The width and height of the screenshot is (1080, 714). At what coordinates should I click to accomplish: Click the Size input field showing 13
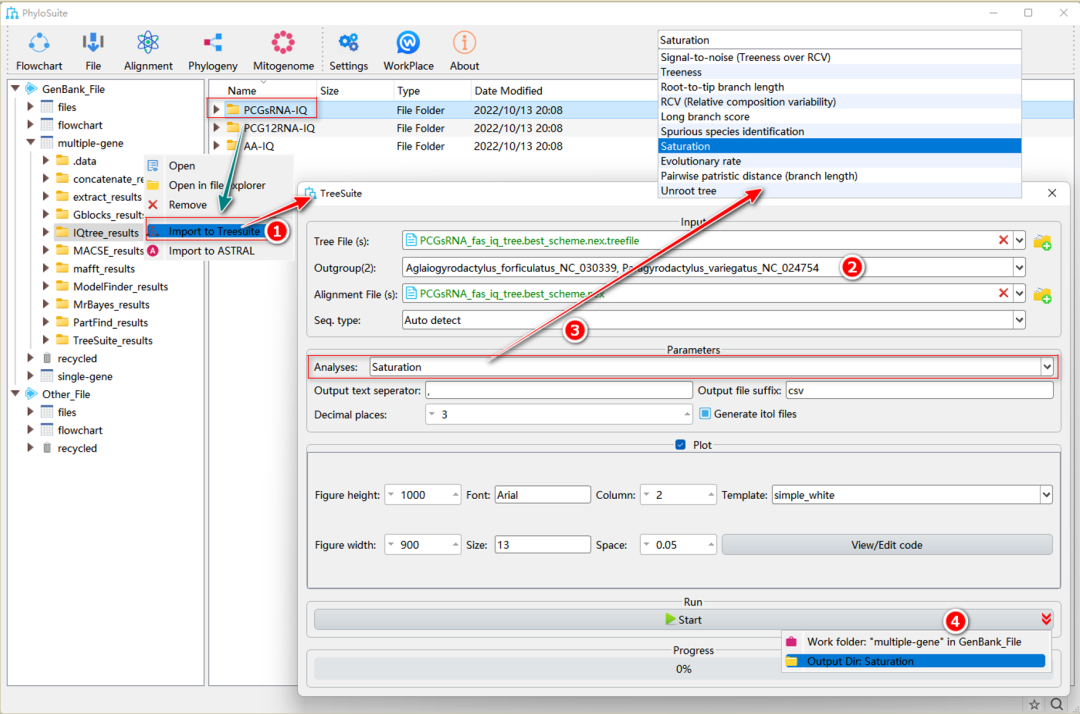point(542,545)
